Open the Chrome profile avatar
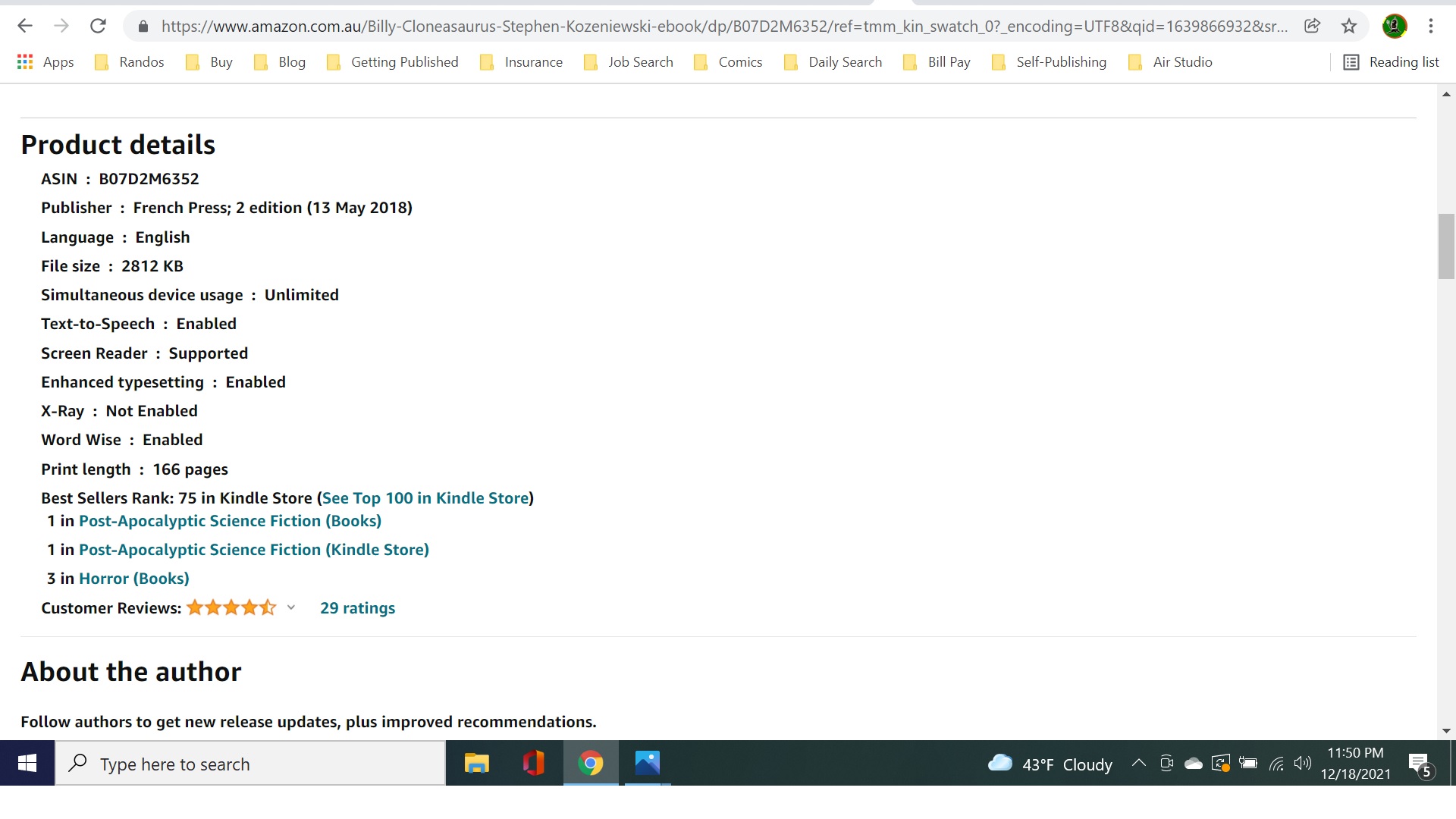Image resolution: width=1456 pixels, height=819 pixels. 1394,26
